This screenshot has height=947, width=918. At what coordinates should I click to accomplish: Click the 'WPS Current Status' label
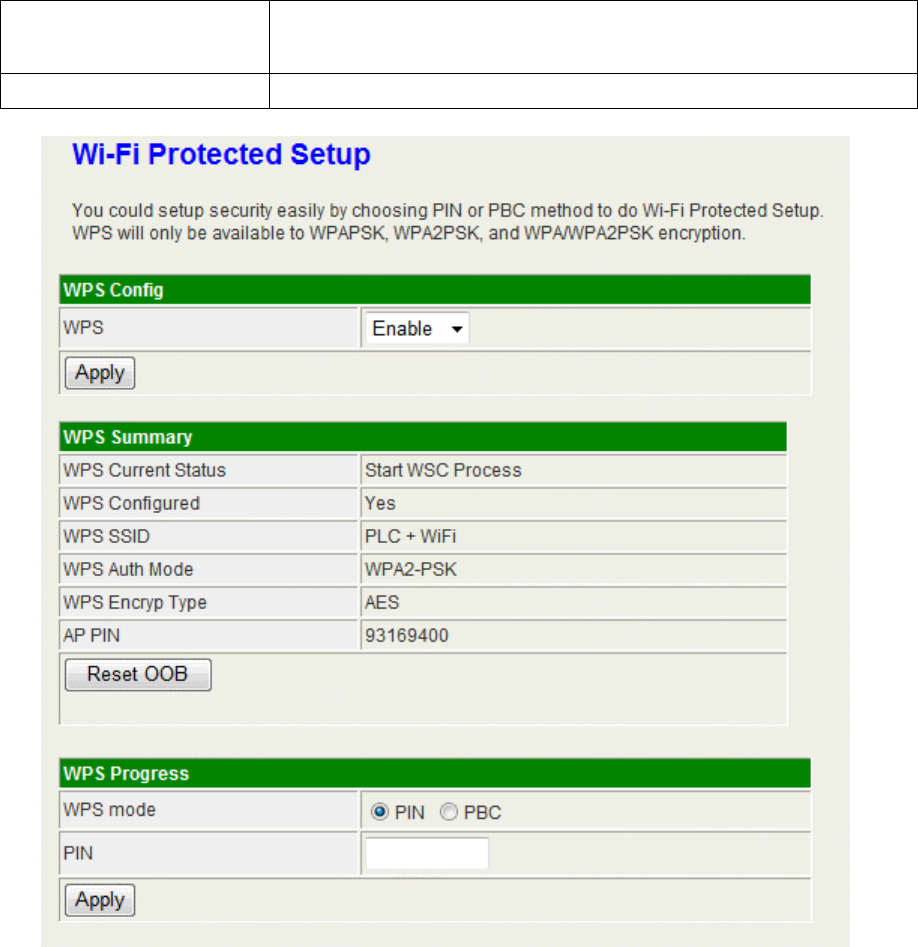pyautogui.click(x=144, y=470)
